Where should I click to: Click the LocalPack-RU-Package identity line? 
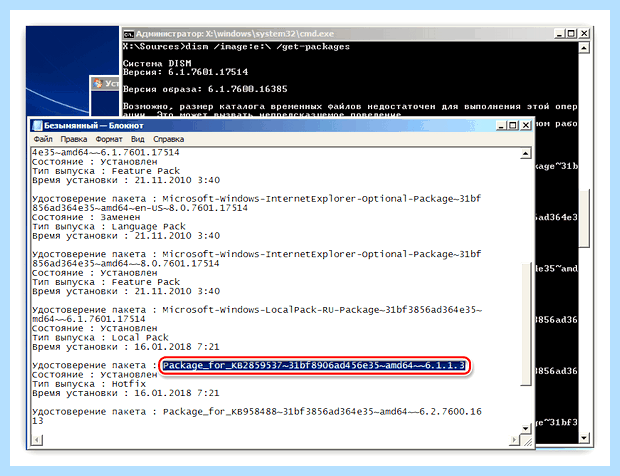[257, 310]
